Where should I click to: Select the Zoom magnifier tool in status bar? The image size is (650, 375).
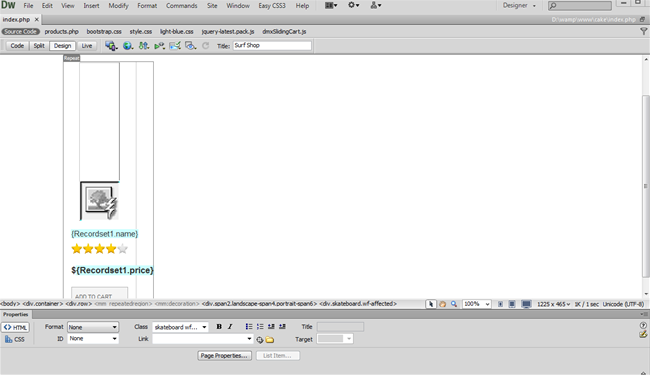coord(454,304)
